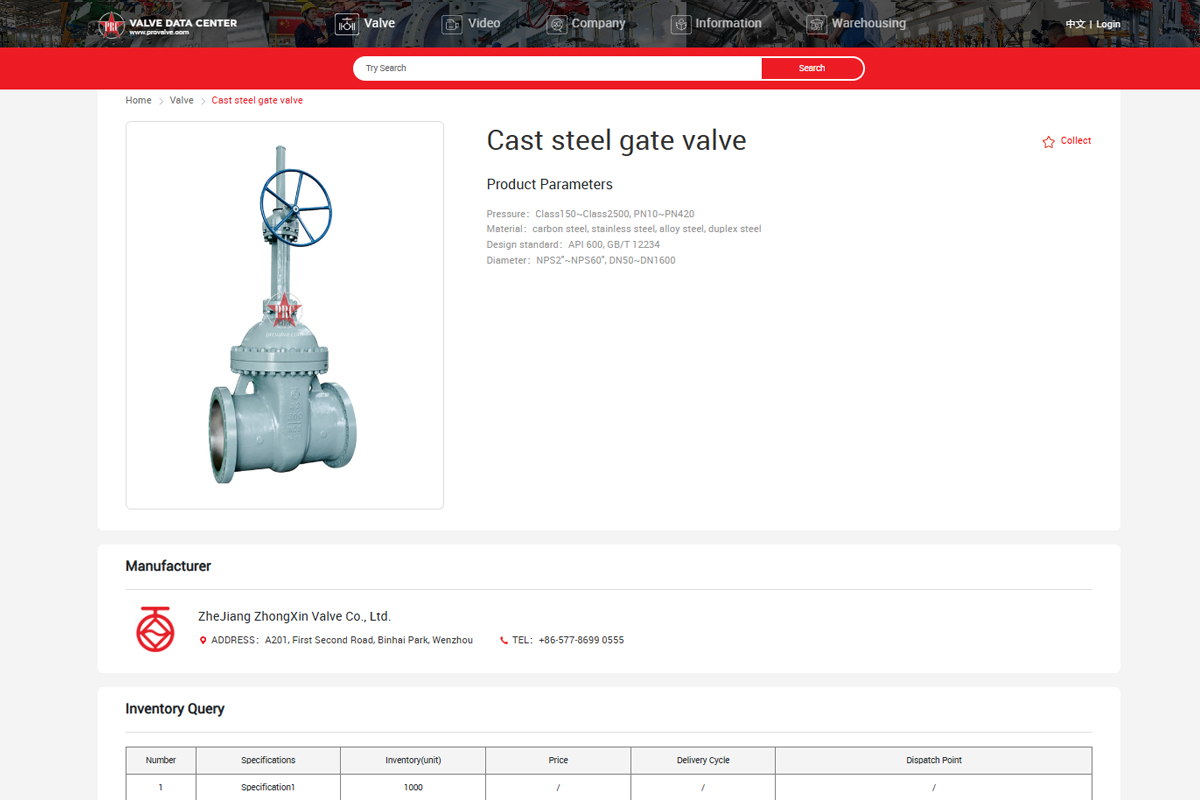Click the Video nav icon

(x=452, y=25)
